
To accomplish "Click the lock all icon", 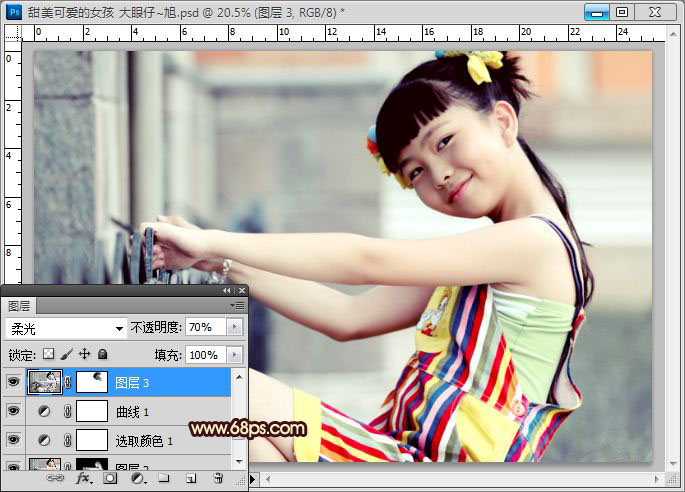I will pos(102,355).
